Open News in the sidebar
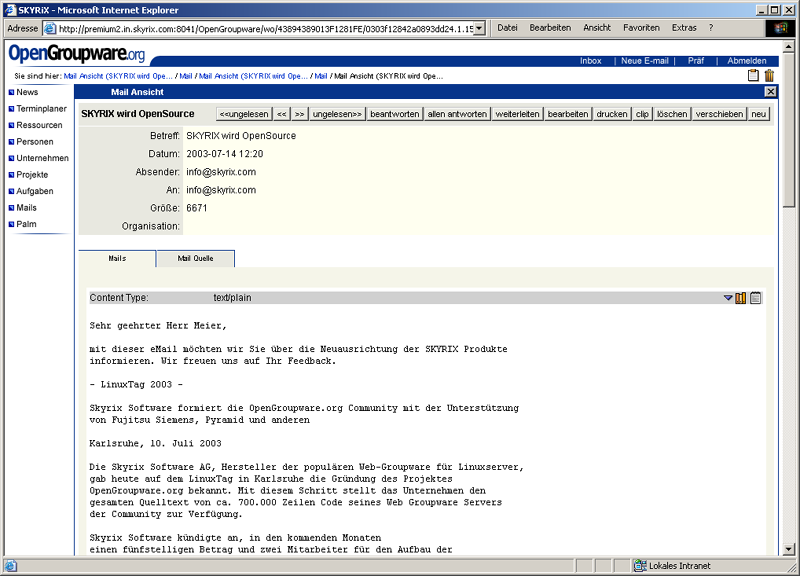800x576 pixels. pos(27,92)
